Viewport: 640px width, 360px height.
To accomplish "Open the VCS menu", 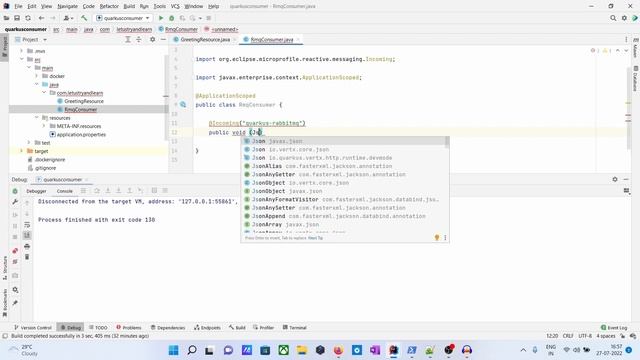I will 175,6.
